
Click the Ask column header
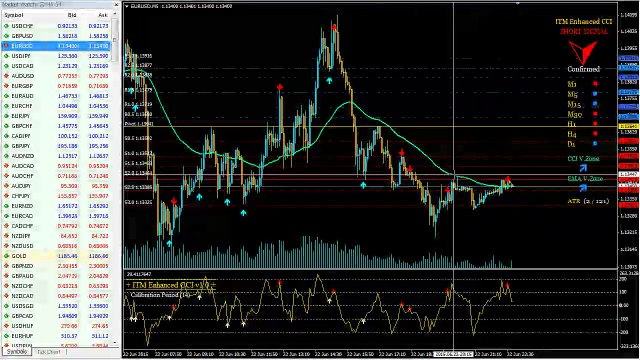103,15
